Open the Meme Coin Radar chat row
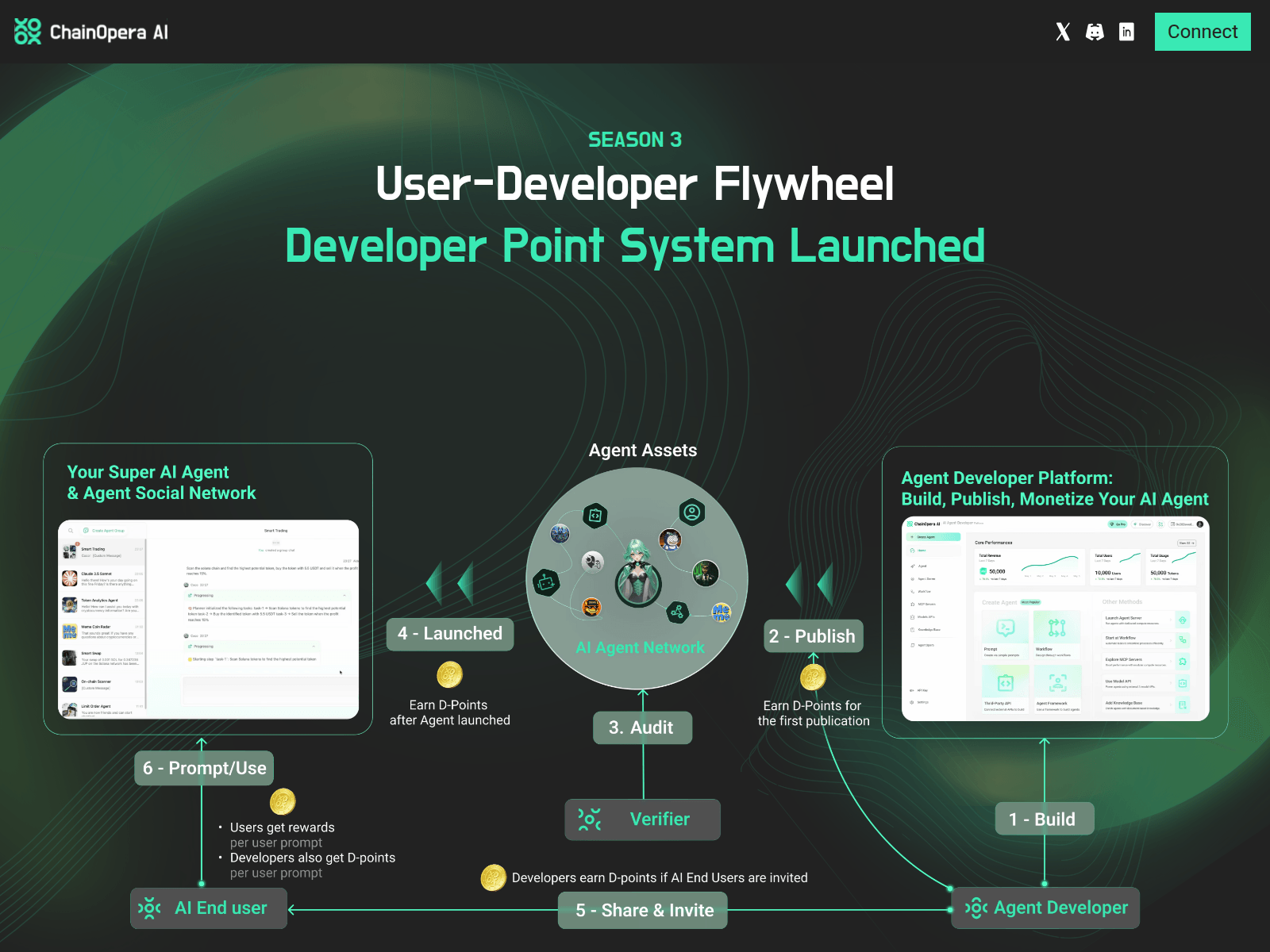Screen dimensions: 1270x952 [x=103, y=631]
